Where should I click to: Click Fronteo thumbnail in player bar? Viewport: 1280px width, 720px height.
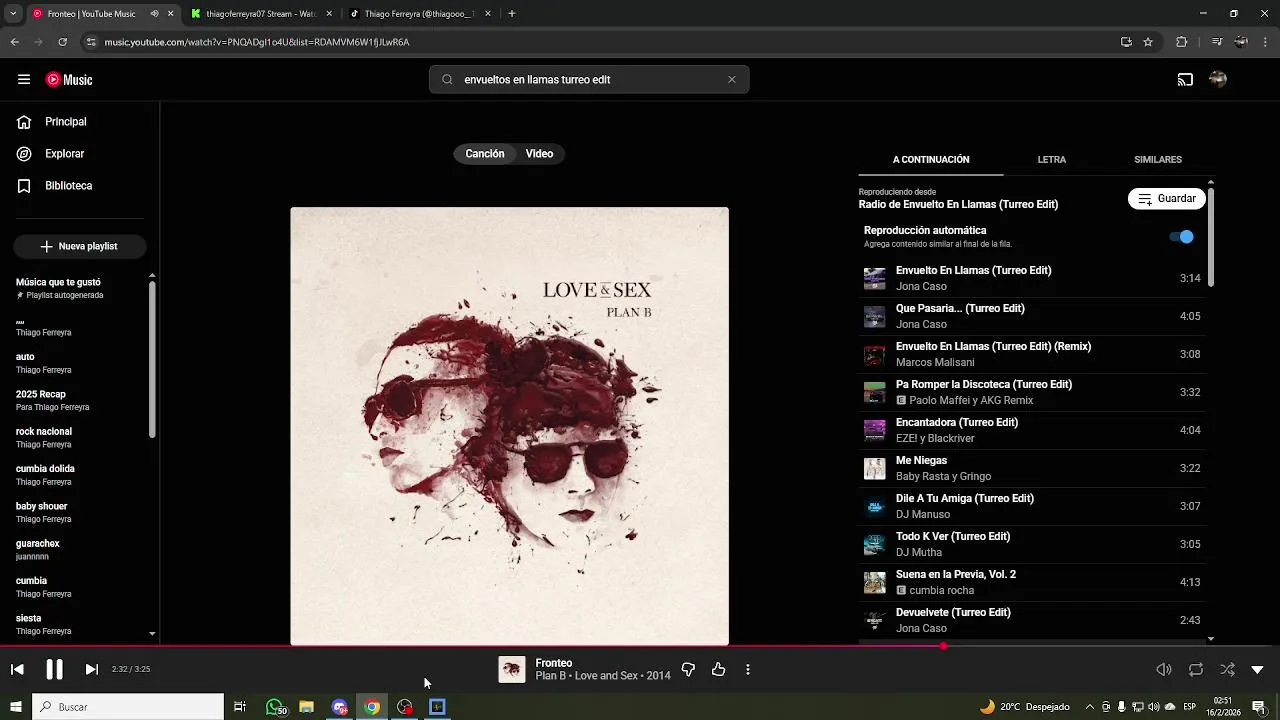pos(512,670)
